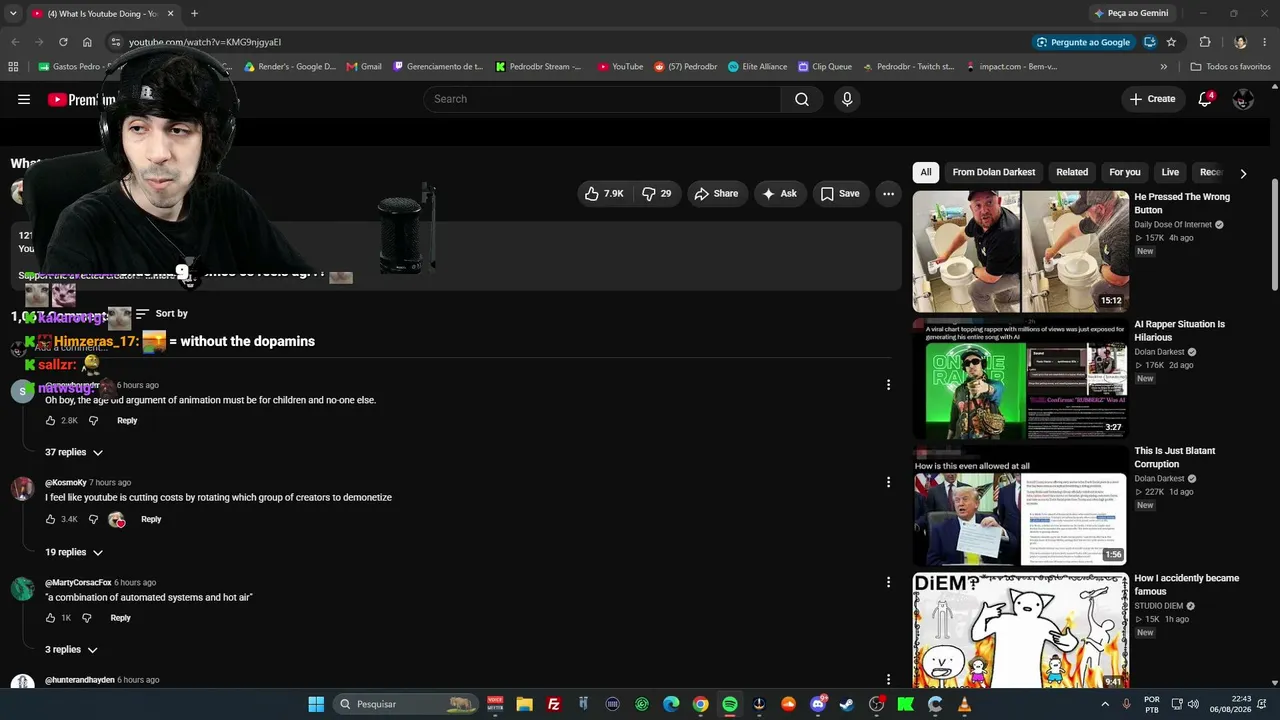Like the video with 7.9K likes

coord(605,194)
